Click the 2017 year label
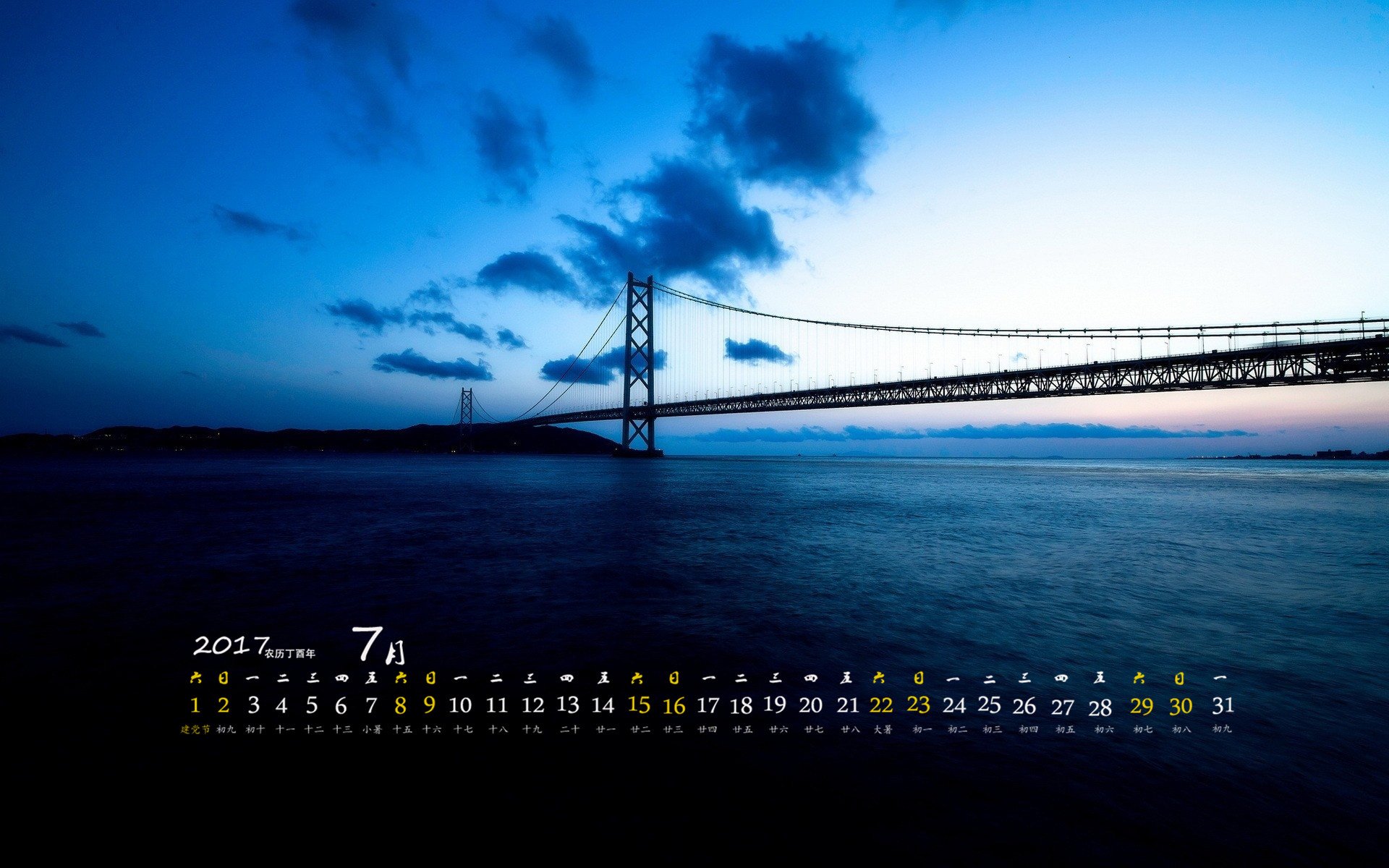The height and width of the screenshot is (868, 1389). [x=231, y=645]
